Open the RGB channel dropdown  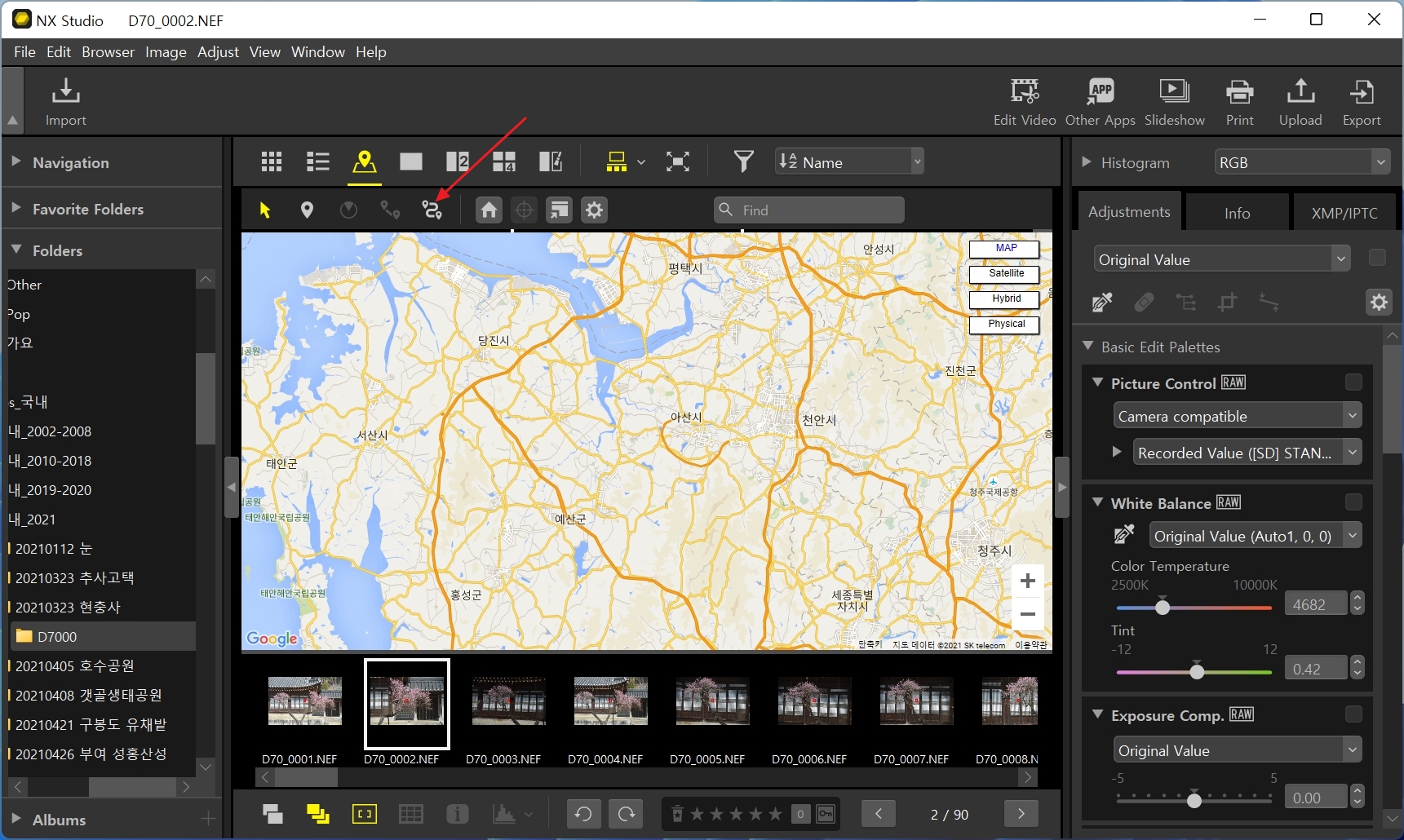click(1302, 162)
